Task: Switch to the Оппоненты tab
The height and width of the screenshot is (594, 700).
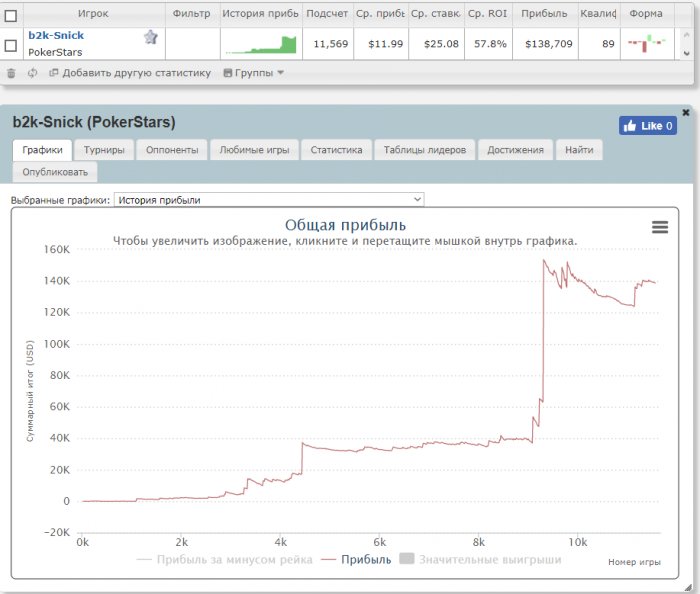Action: click(172, 150)
